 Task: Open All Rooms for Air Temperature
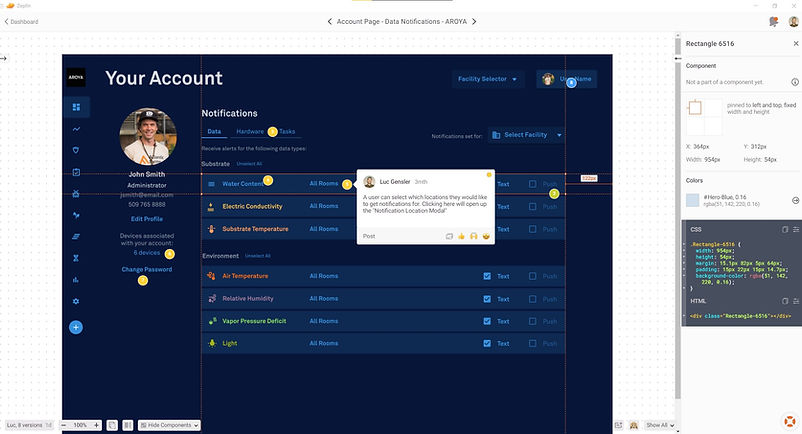[324, 276]
